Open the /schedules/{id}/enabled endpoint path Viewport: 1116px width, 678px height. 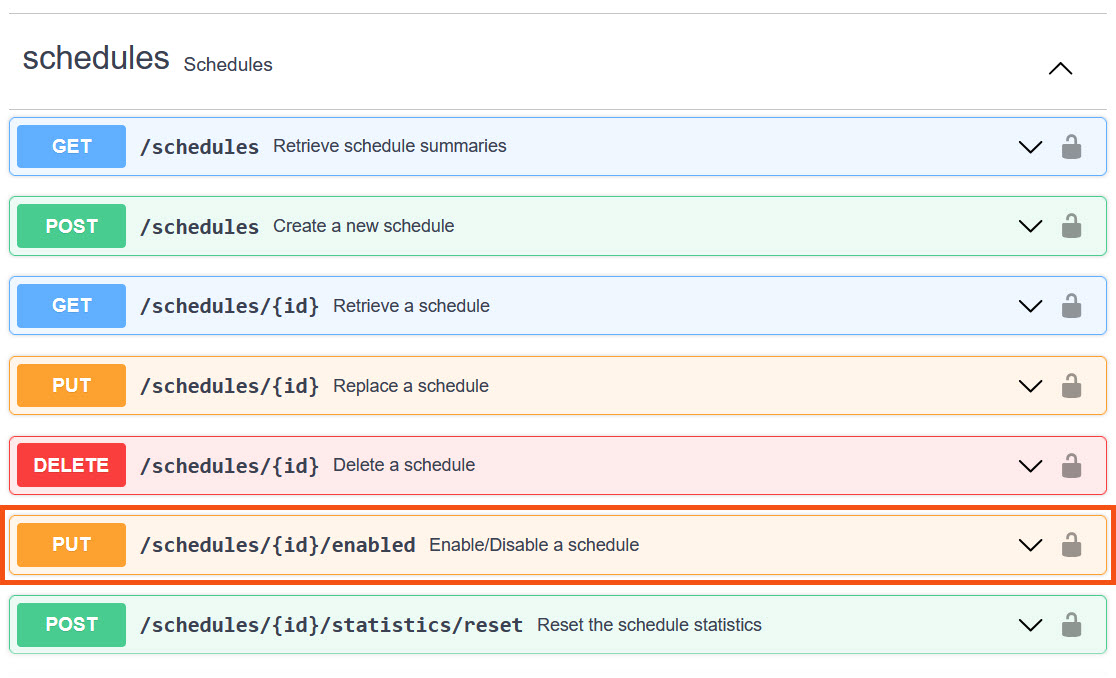click(277, 545)
